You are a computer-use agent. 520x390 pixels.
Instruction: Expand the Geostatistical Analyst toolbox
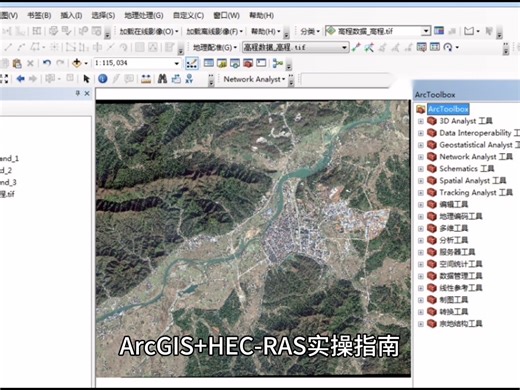click(421, 145)
